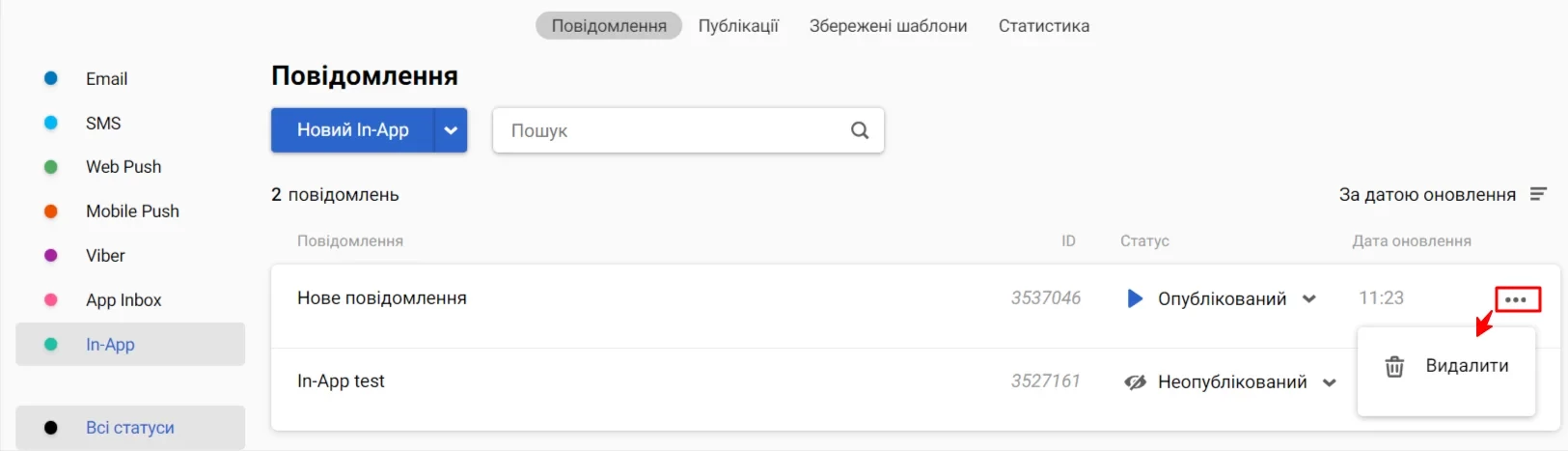1568x451 pixels.
Task: Click the 2 повідомлень count text
Action: (335, 195)
